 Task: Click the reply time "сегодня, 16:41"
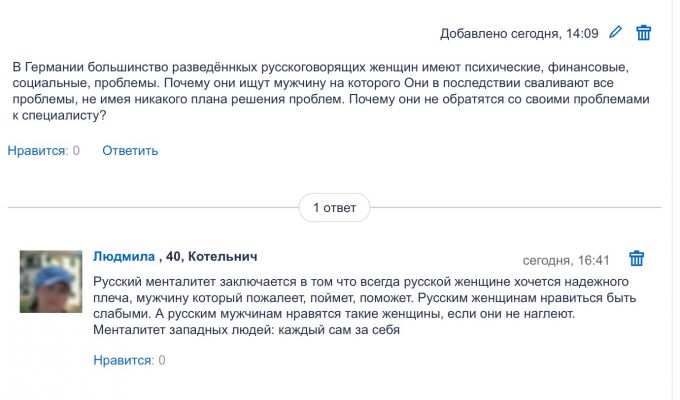pyautogui.click(x=566, y=260)
